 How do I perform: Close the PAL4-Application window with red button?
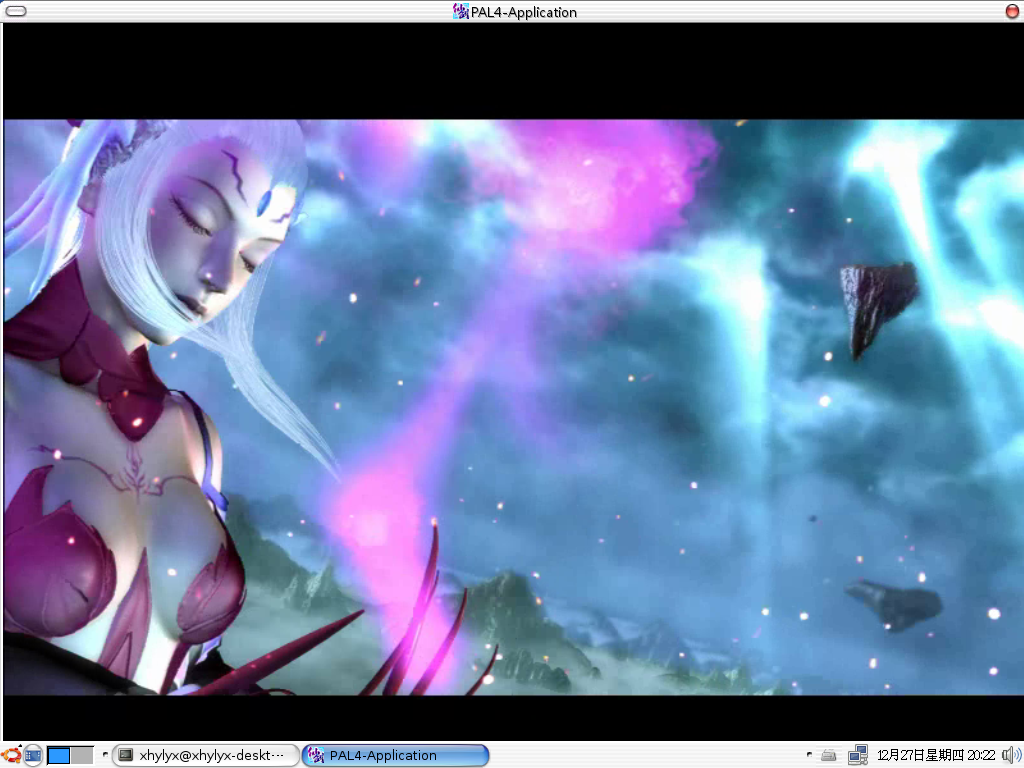click(1012, 11)
